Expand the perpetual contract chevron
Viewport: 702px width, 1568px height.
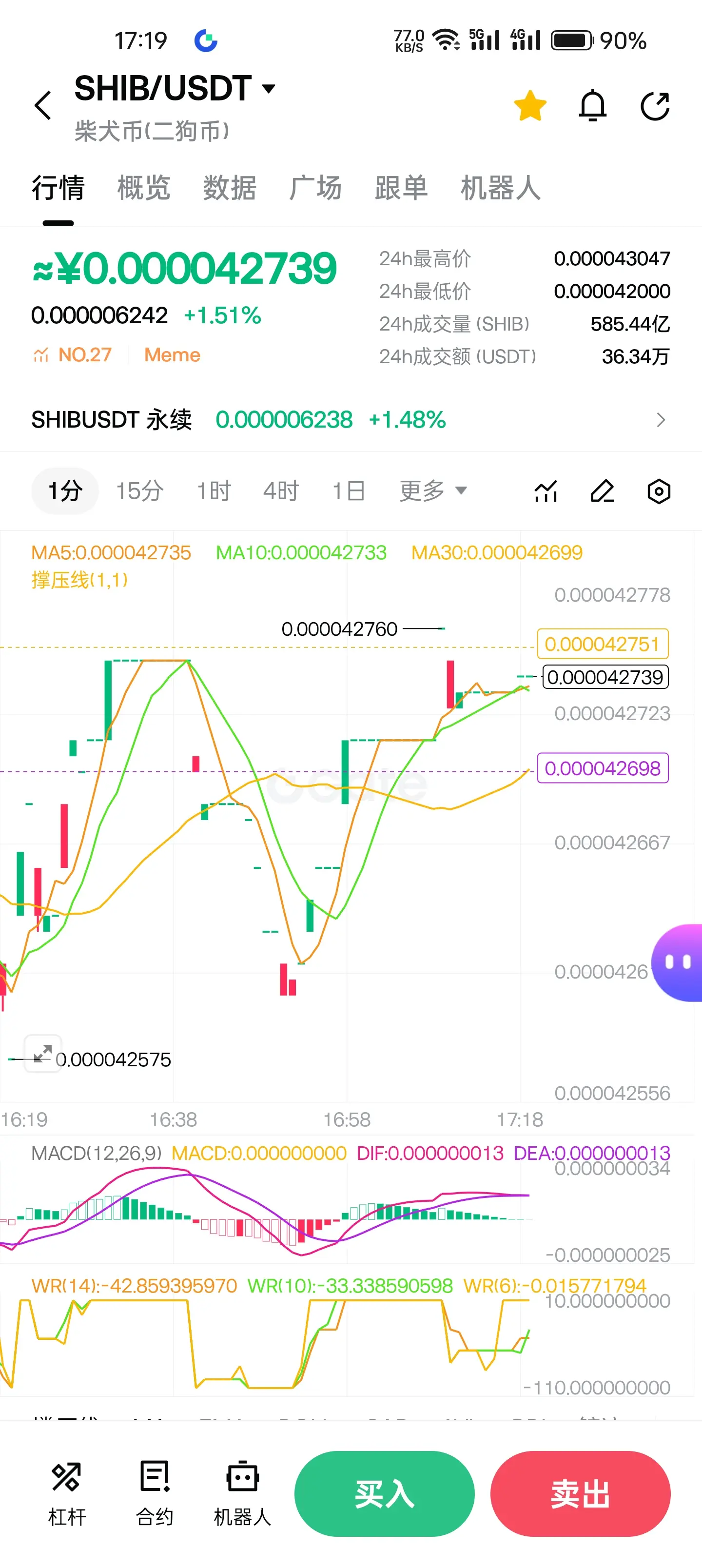click(x=661, y=420)
